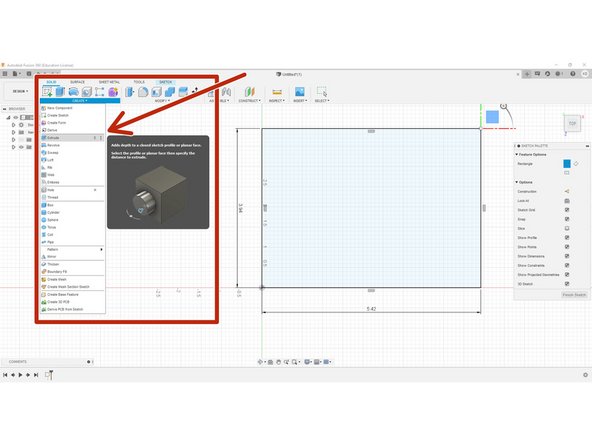Toggle the Show Profile checkbox
This screenshot has width=592, height=444.
pos(567,237)
